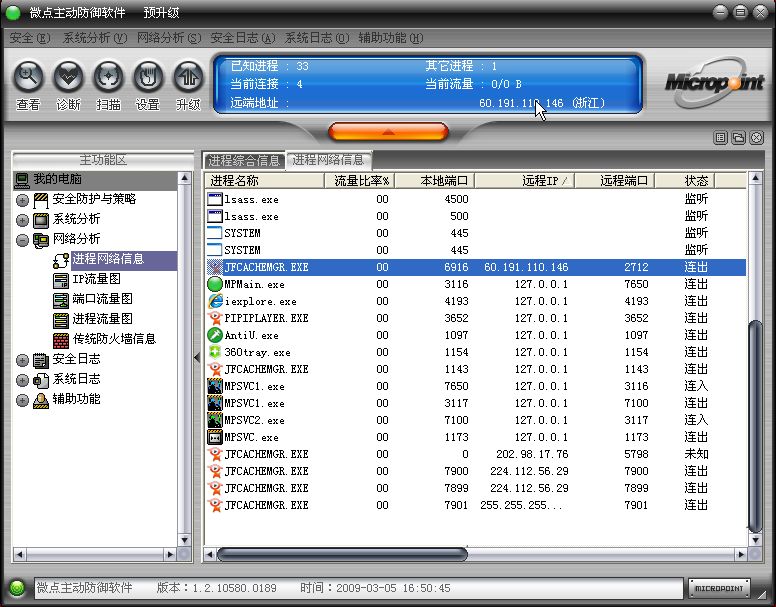Screen dimensions: 776x607
Task: Switch to the 进程综合信息 tab
Action: [x=244, y=160]
